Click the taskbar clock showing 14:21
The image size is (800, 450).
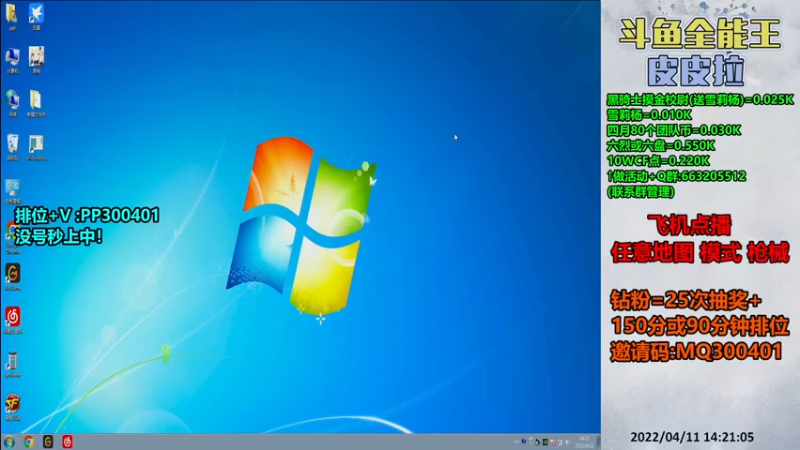click(584, 442)
